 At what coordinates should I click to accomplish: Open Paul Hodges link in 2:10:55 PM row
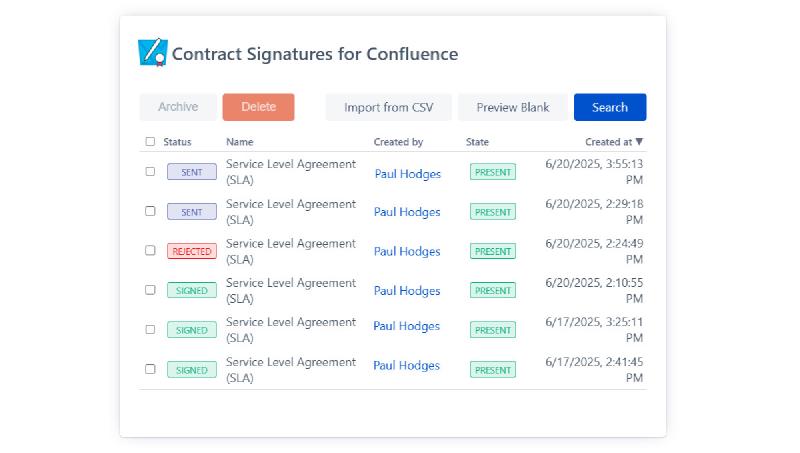point(407,291)
